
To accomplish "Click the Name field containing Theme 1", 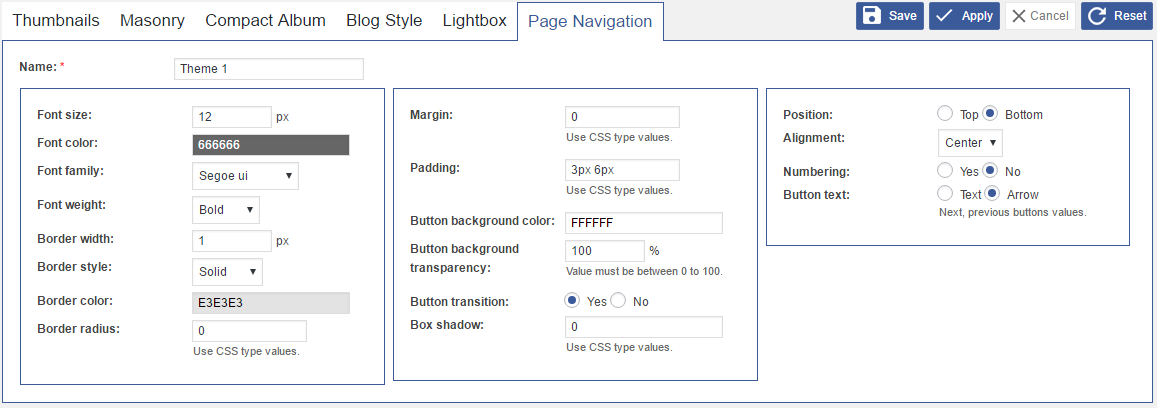I will (x=268, y=69).
